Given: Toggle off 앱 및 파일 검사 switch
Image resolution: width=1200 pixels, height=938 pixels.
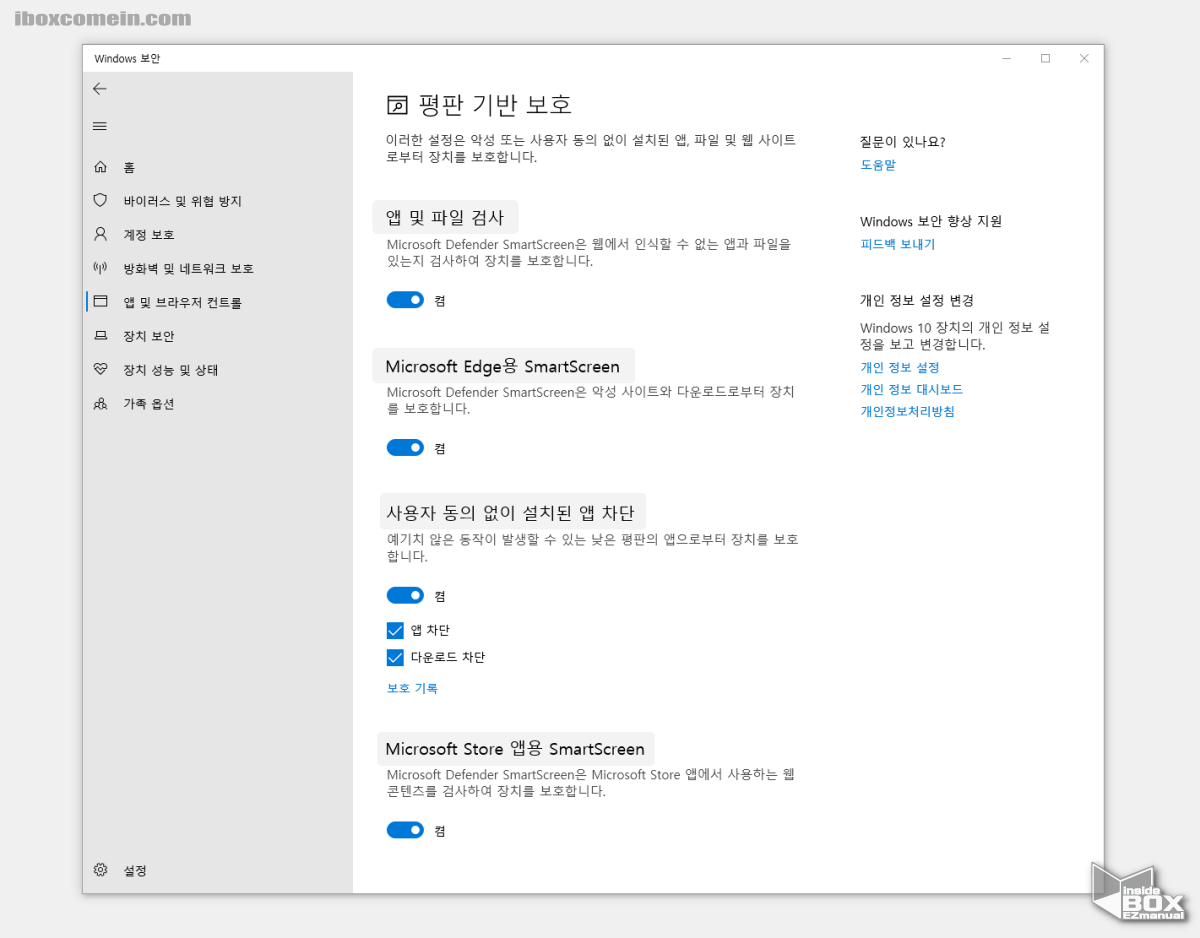Looking at the screenshot, I should coord(406,300).
